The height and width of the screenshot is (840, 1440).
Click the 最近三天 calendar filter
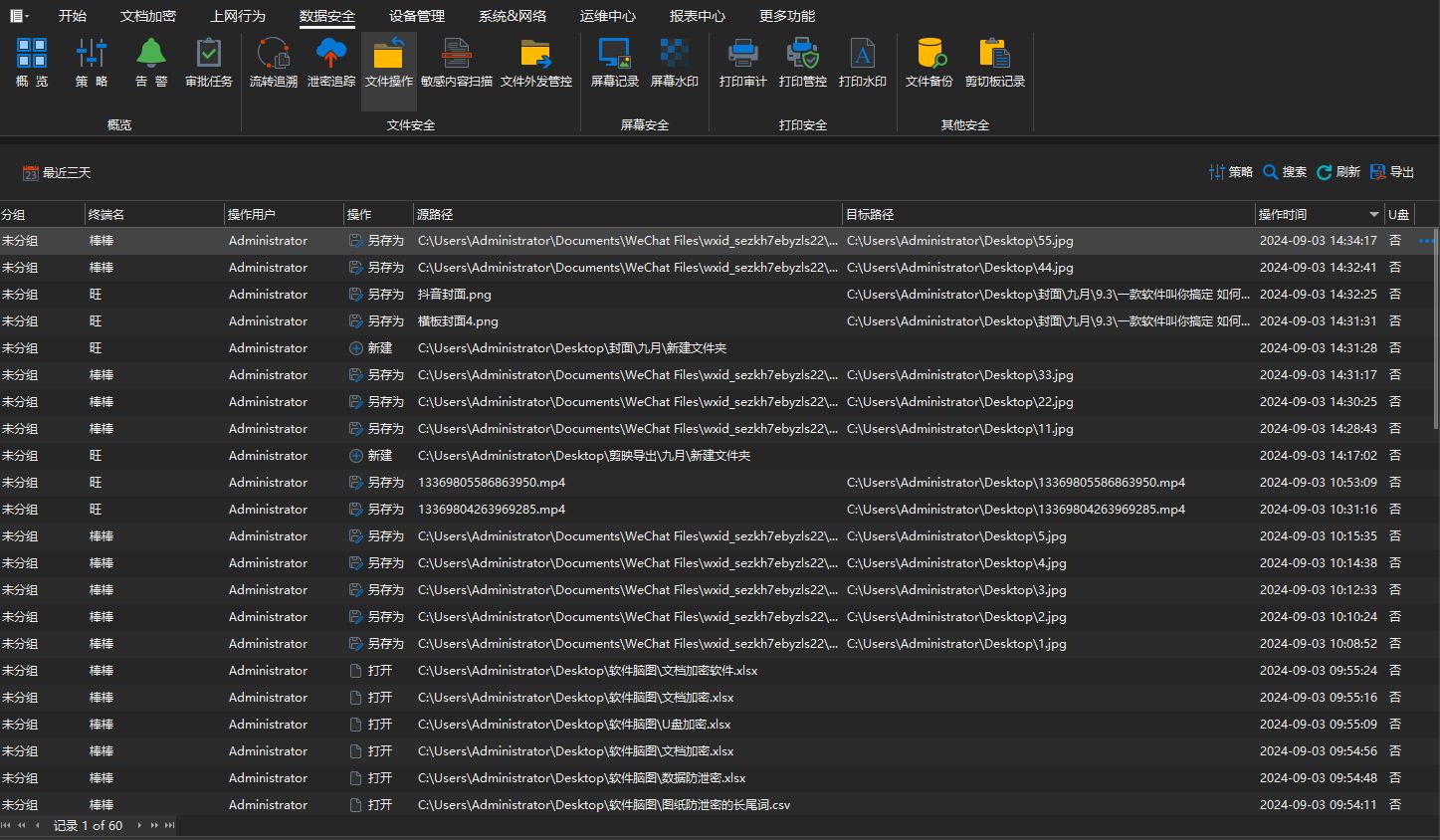click(57, 173)
